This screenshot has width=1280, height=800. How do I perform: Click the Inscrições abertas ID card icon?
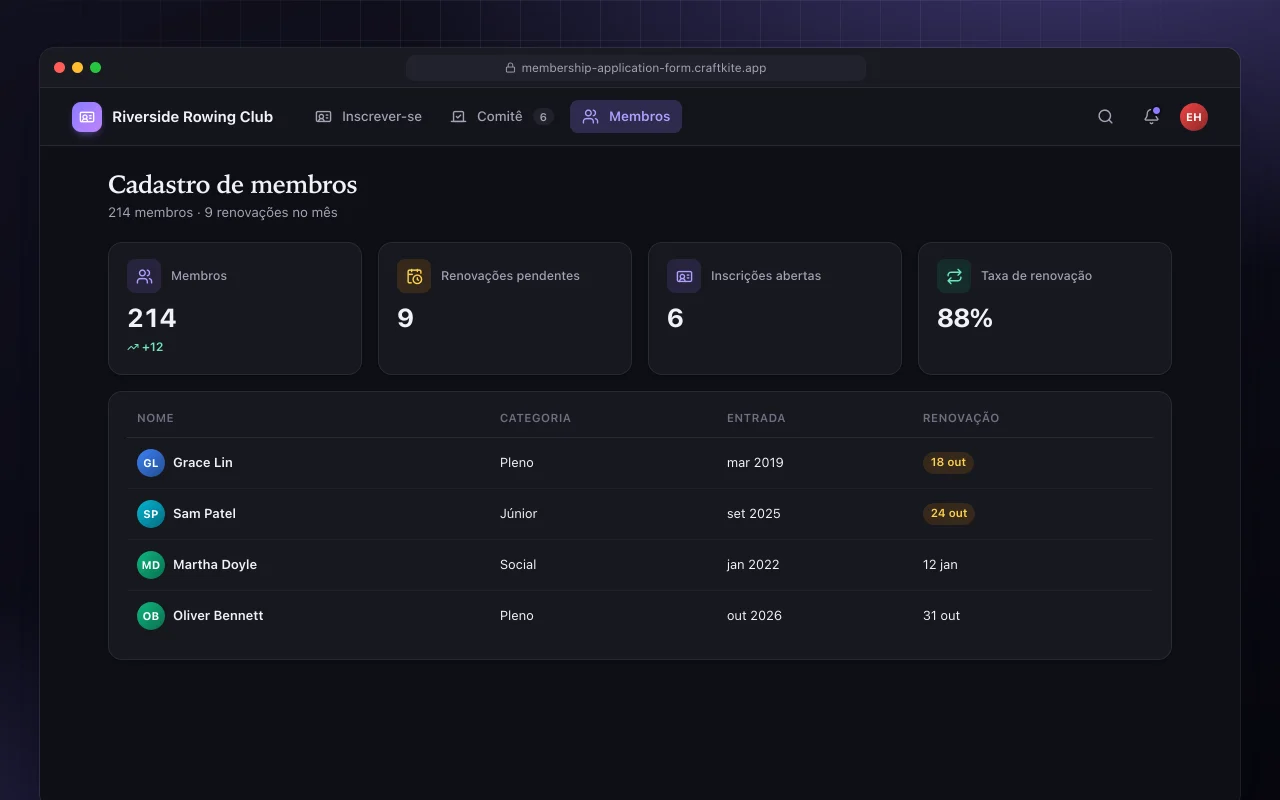[684, 276]
